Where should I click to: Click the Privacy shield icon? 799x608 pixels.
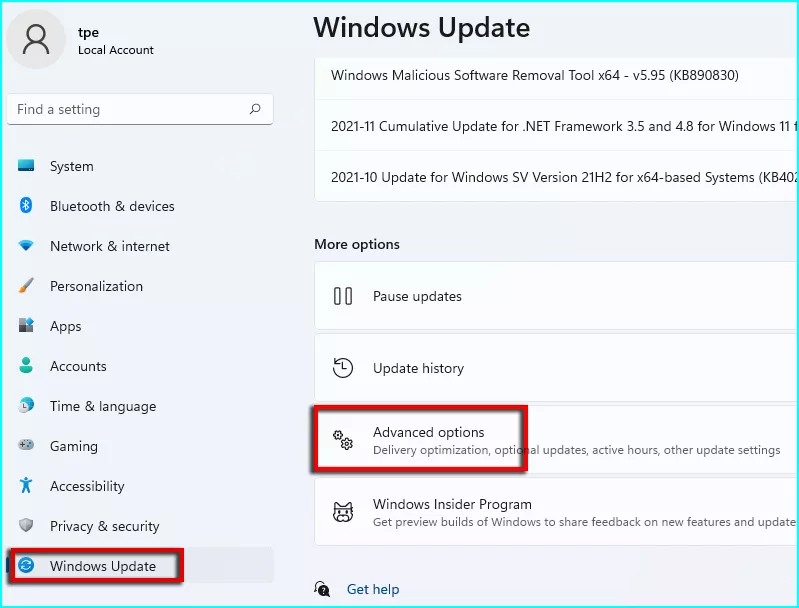pos(26,525)
